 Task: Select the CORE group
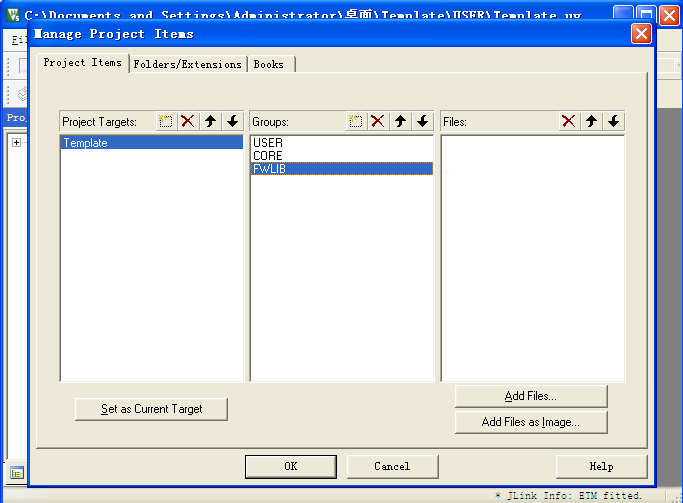click(342, 155)
